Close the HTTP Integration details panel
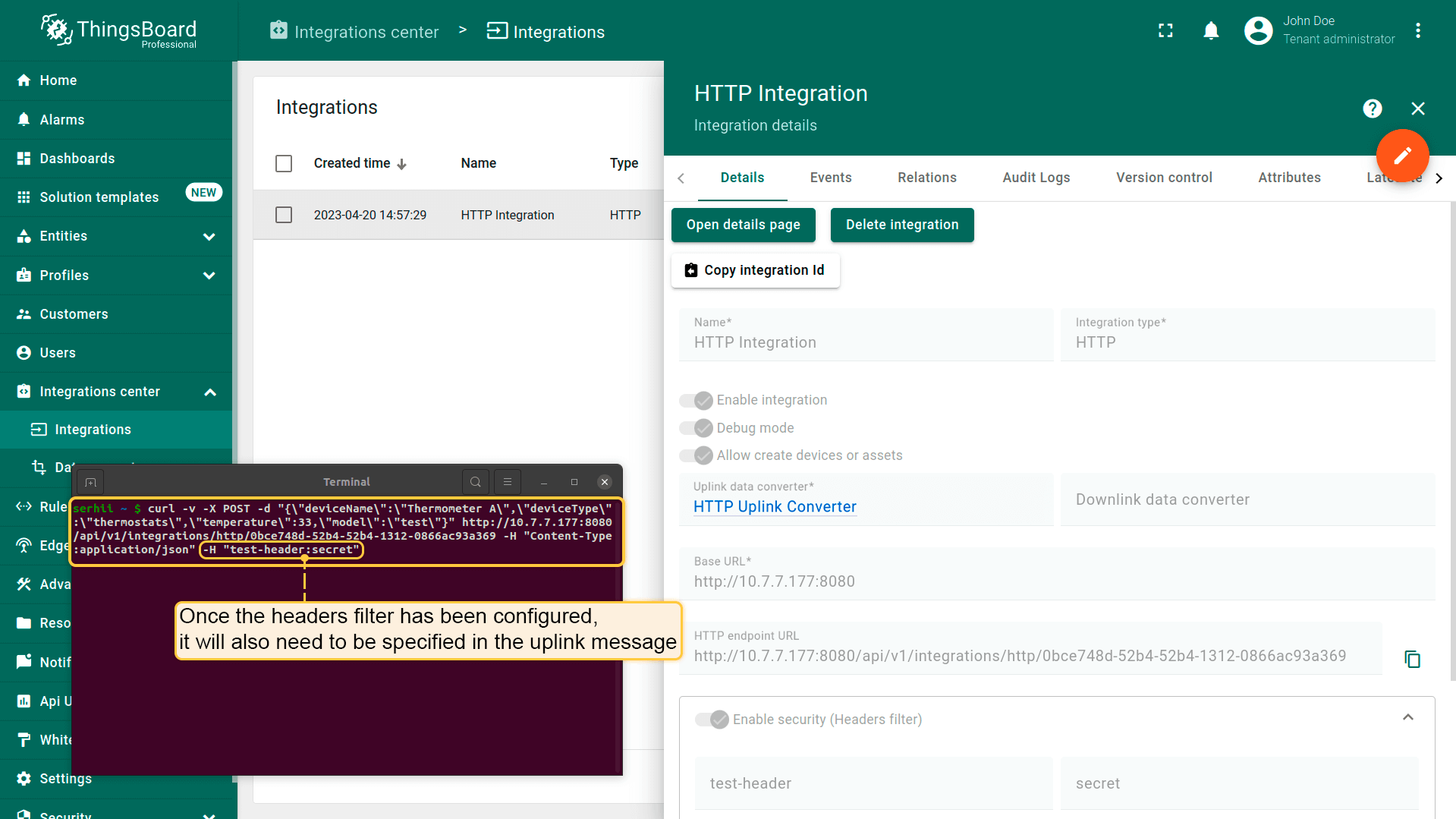Image resolution: width=1456 pixels, height=819 pixels. 1417,109
